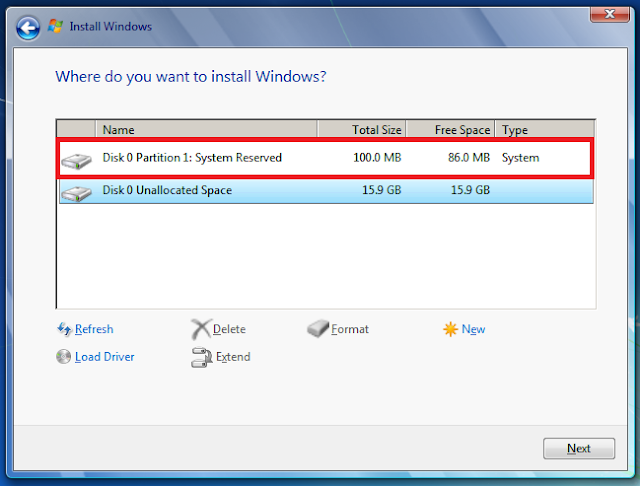Choose the Extend option

pos(233,357)
